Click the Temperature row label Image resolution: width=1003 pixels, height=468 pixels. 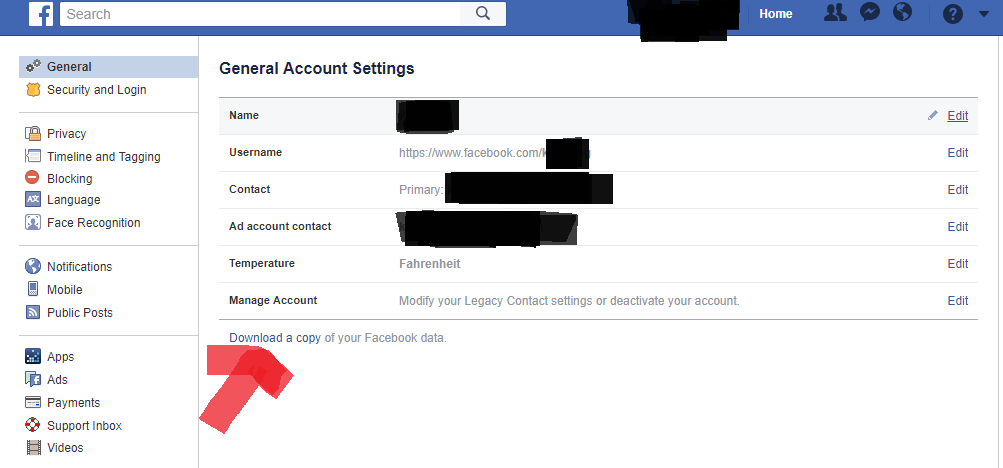(x=262, y=263)
